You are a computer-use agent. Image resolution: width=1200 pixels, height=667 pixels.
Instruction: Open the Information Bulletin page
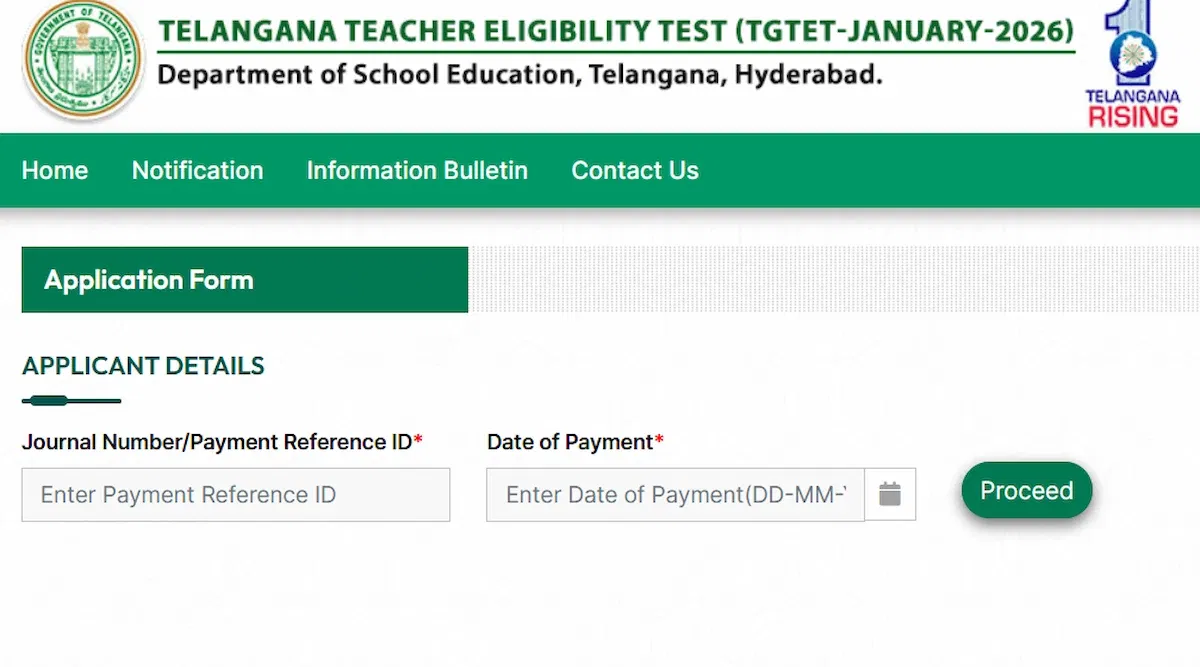point(417,171)
